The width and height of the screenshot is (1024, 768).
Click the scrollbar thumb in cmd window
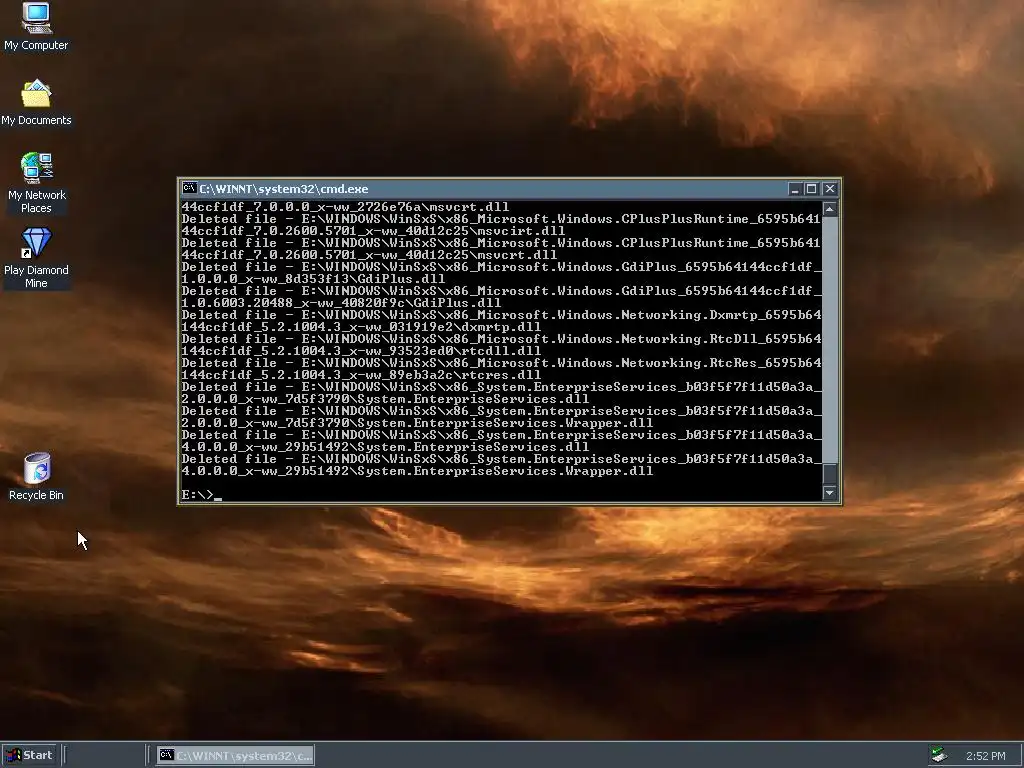(829, 473)
